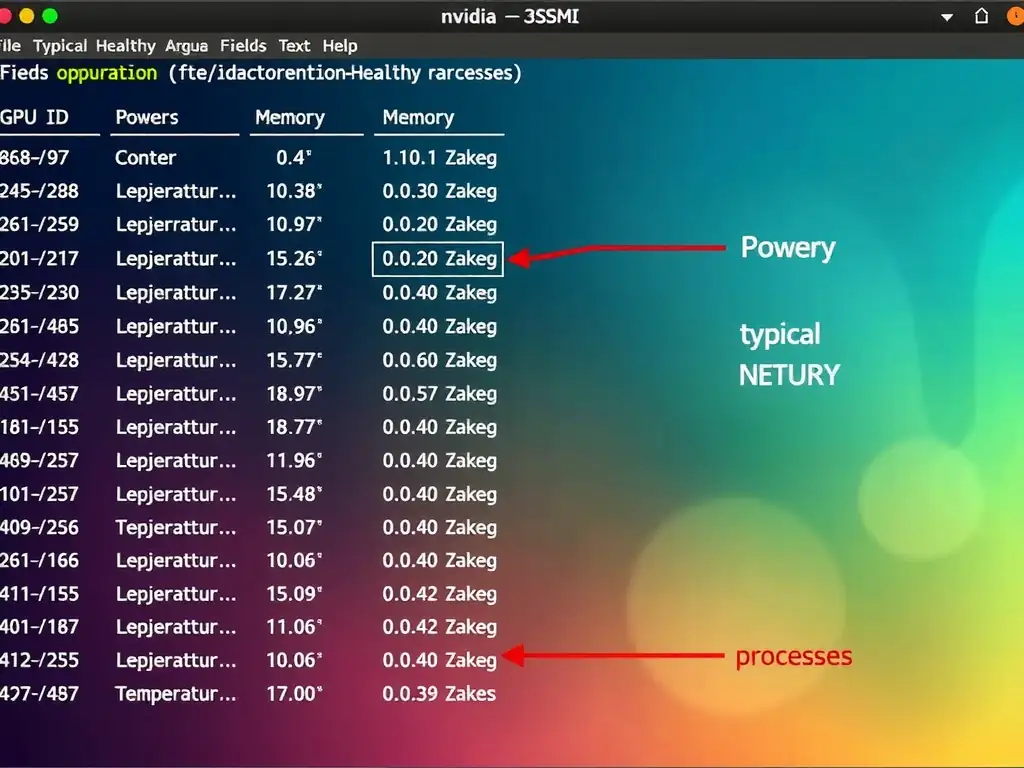1024x768 pixels.
Task: Click memory value 18.97
Action: [x=295, y=394]
